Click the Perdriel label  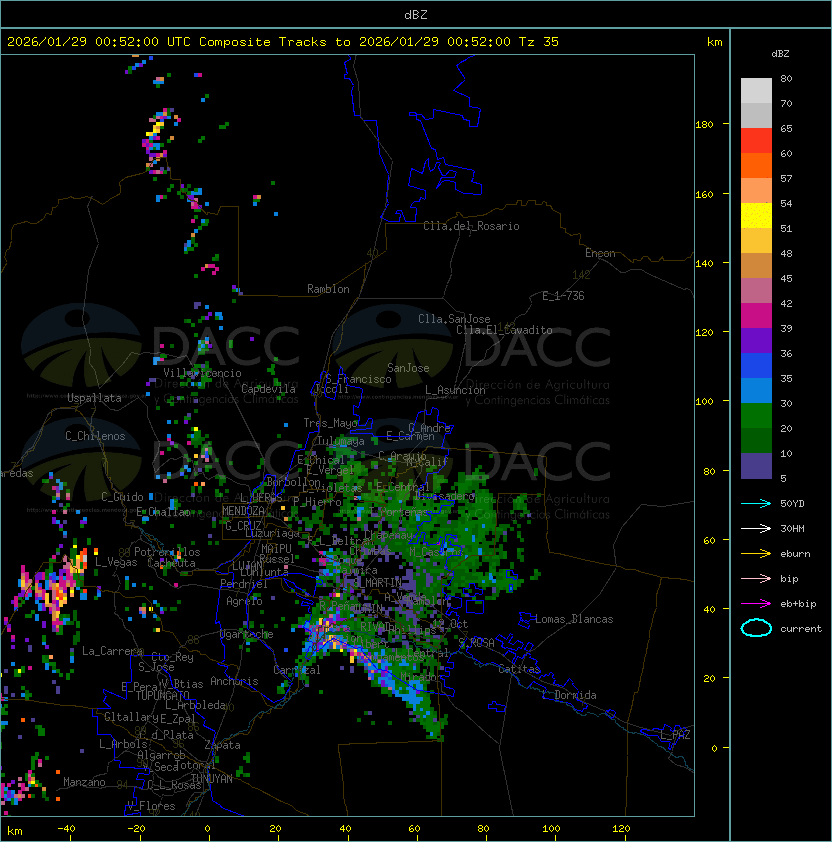[244, 584]
